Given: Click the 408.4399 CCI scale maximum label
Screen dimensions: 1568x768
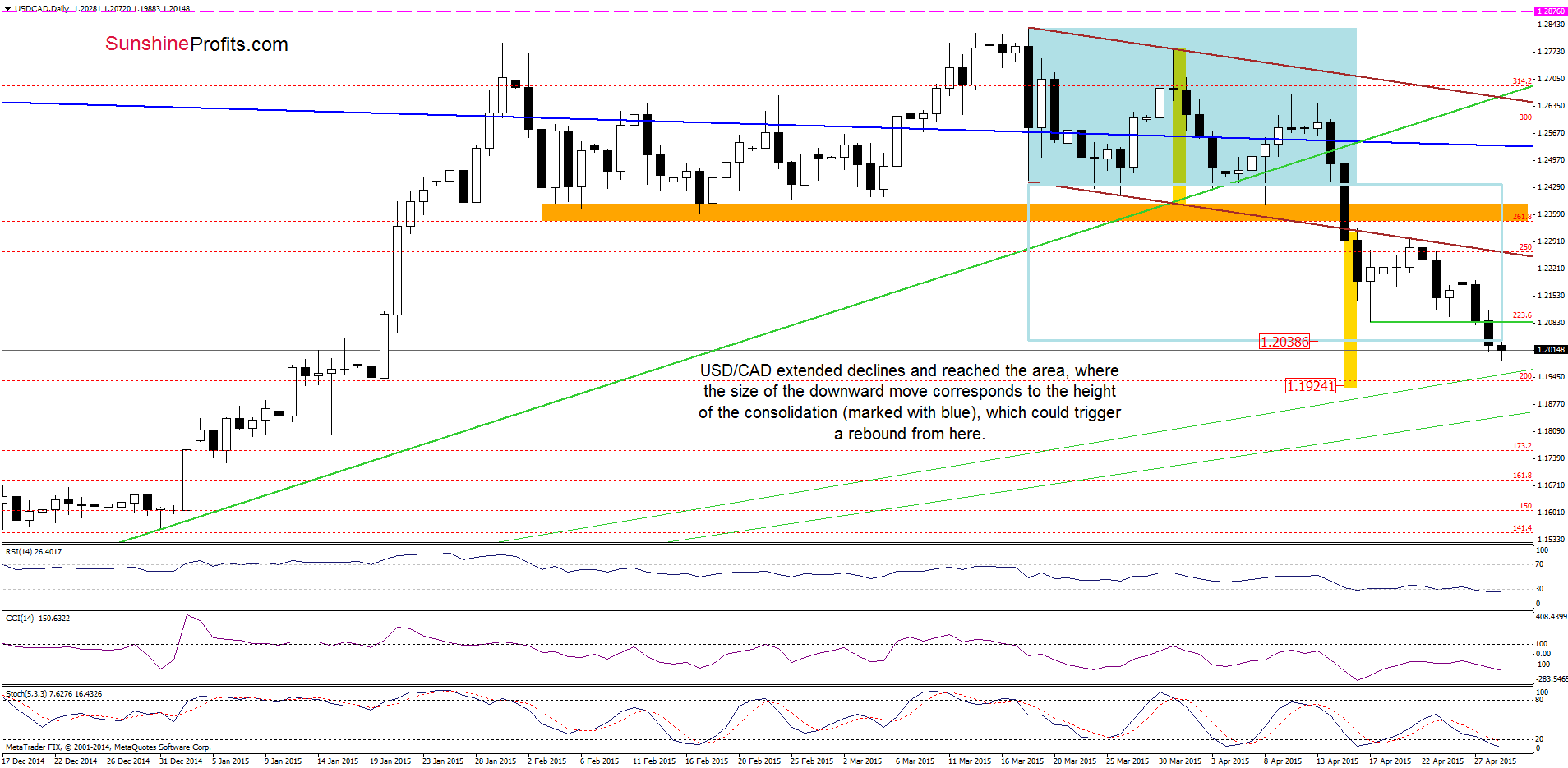Looking at the screenshot, I should pos(1552,616).
